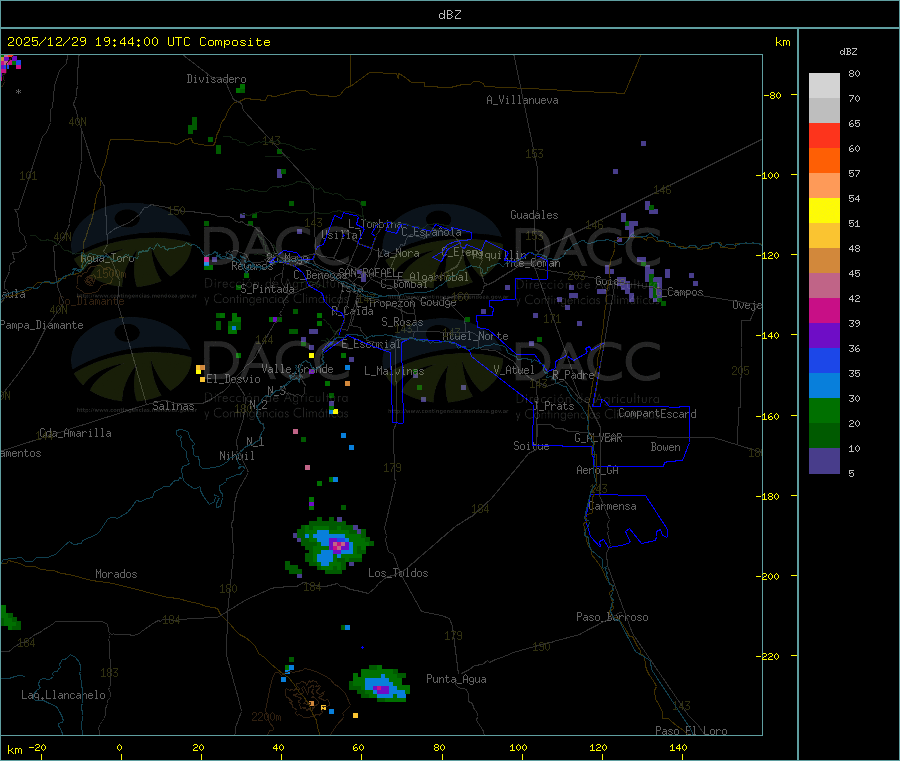Click the 39 dBZ magenta color swatch
Image resolution: width=900 pixels, height=761 pixels.
tap(824, 310)
